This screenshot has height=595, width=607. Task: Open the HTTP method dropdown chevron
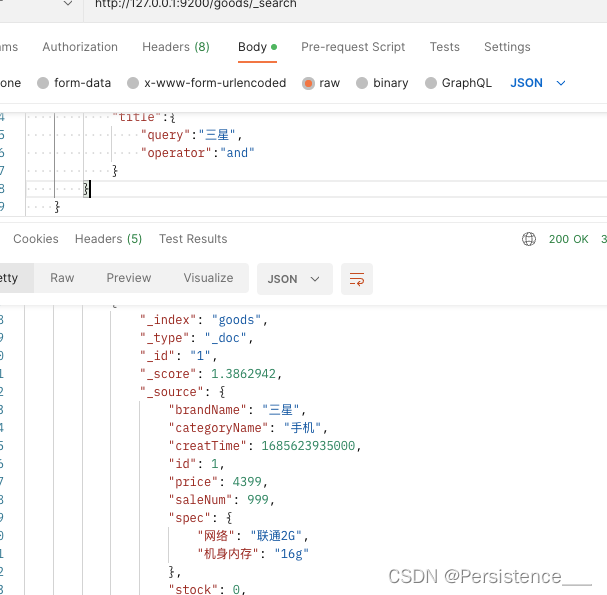click(x=68, y=4)
